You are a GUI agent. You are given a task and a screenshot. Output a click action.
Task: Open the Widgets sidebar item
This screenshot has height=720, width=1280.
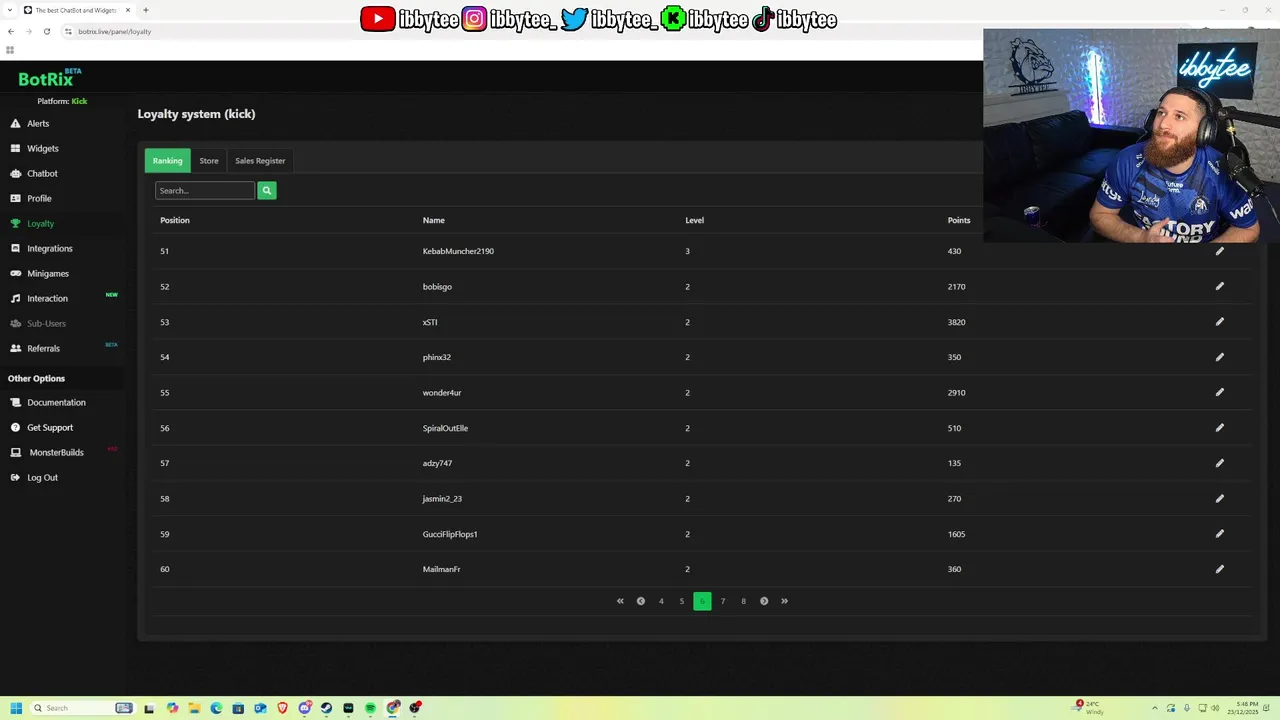pos(42,148)
